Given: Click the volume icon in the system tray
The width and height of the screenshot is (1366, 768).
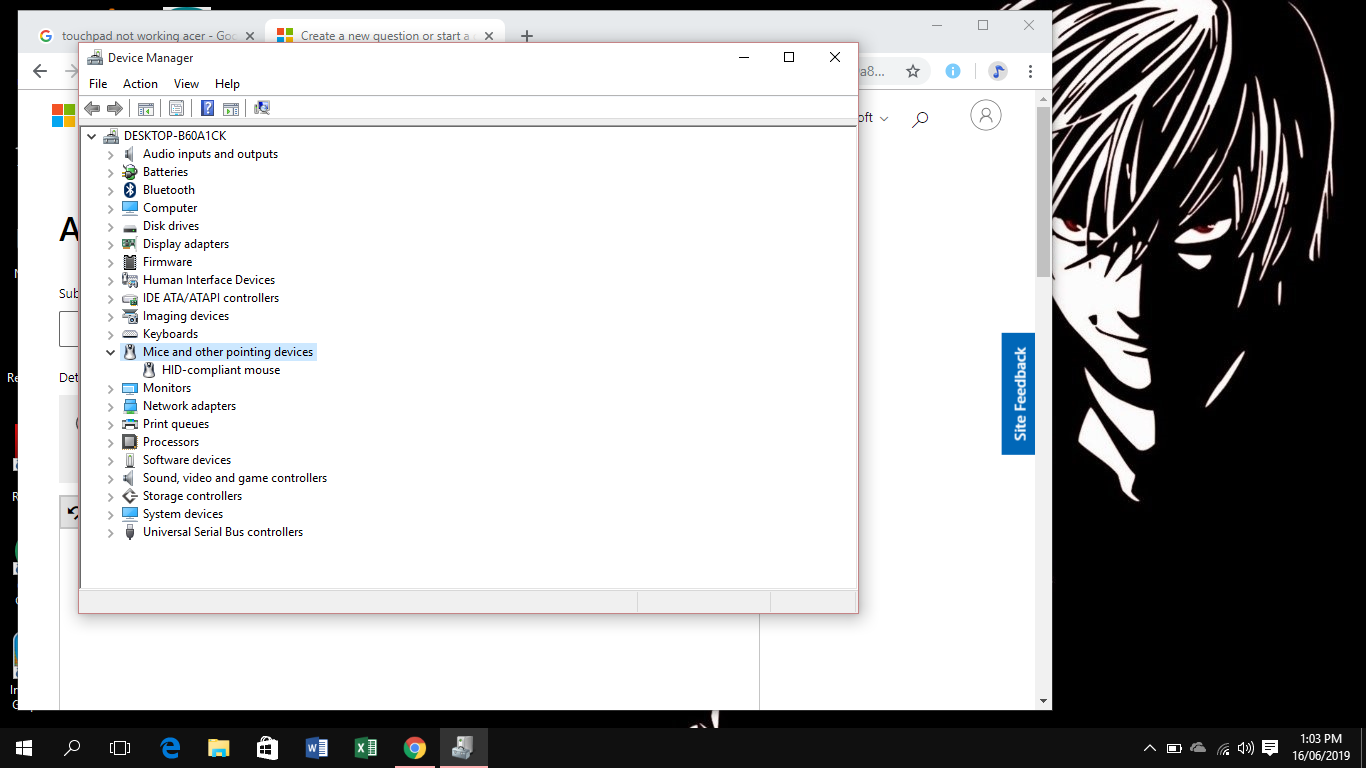Looking at the screenshot, I should 1246,748.
